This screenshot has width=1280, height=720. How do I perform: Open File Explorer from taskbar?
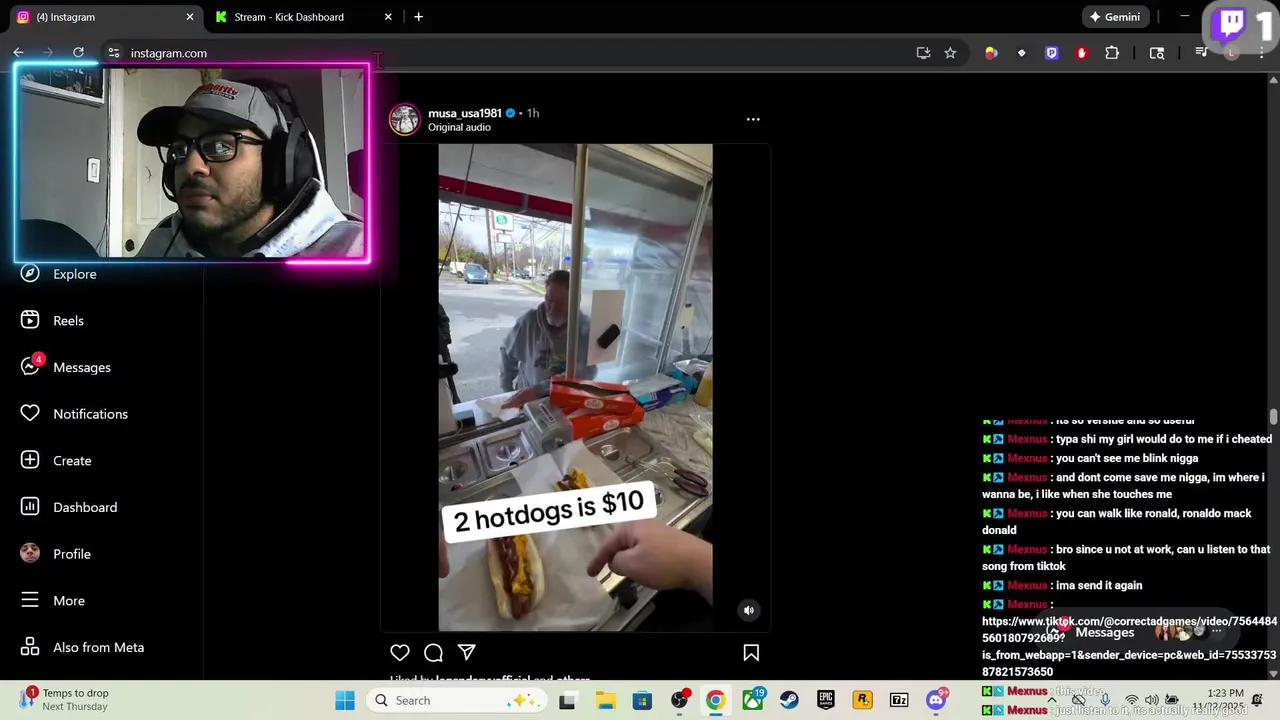coord(605,700)
